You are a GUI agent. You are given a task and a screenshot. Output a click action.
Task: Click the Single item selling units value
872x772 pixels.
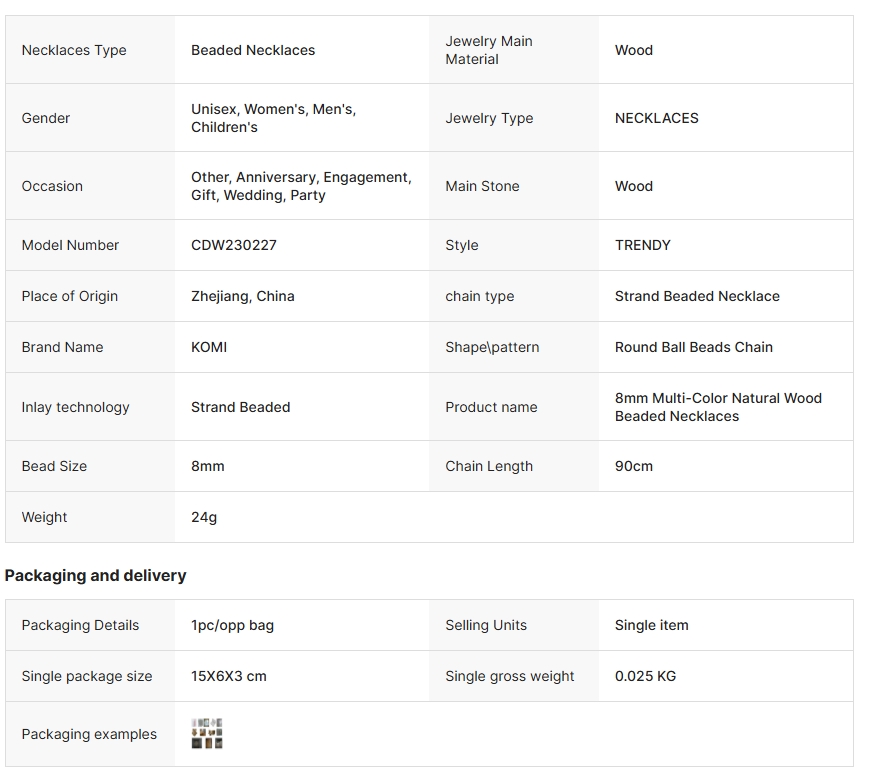[651, 625]
